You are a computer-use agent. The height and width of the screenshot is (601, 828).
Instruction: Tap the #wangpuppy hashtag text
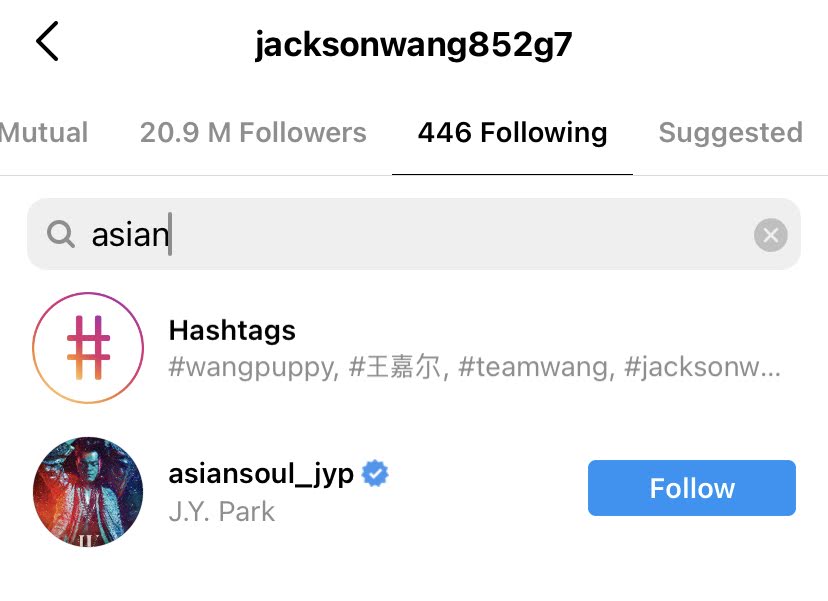(254, 368)
